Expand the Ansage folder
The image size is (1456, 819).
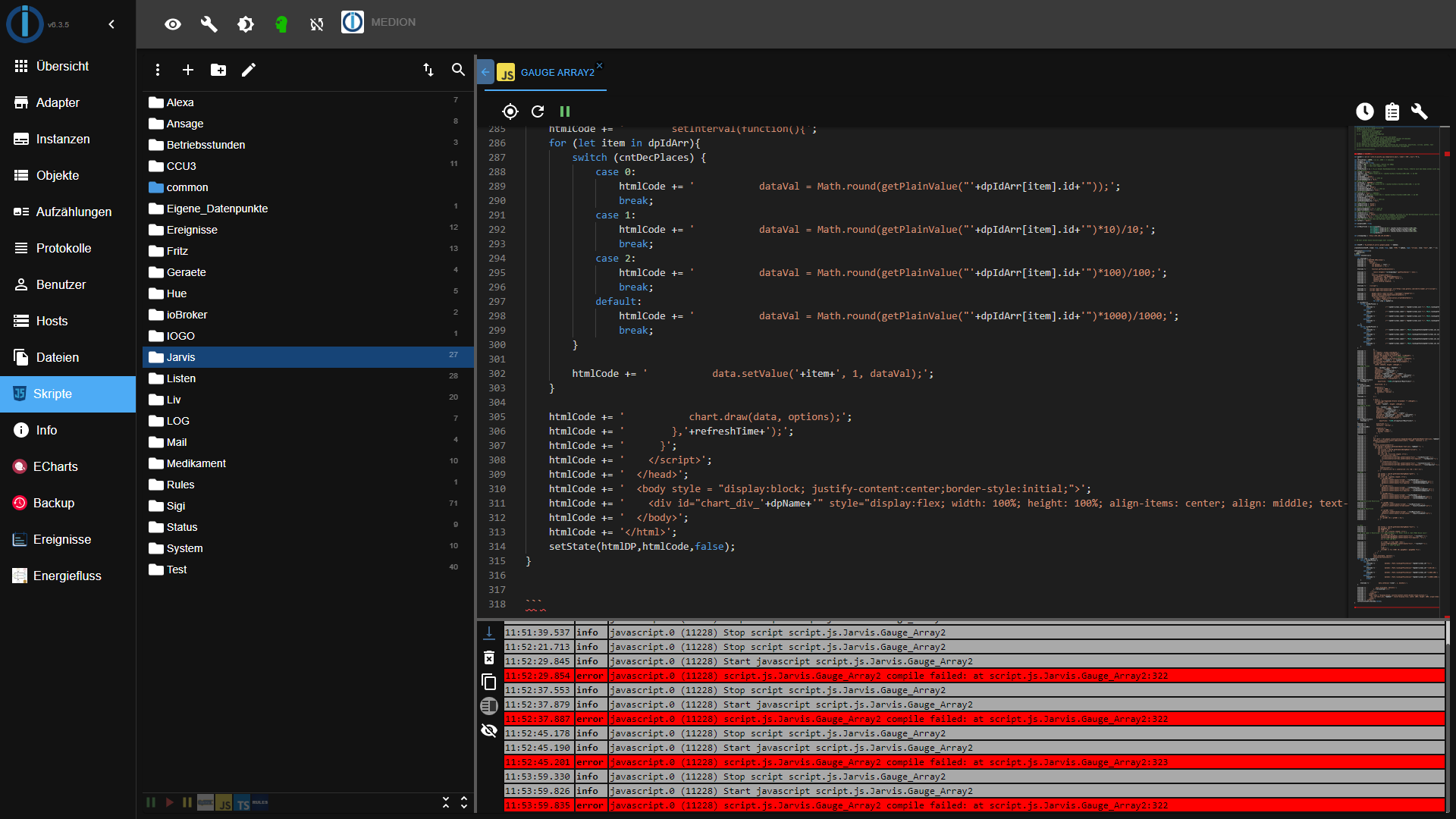(x=308, y=124)
